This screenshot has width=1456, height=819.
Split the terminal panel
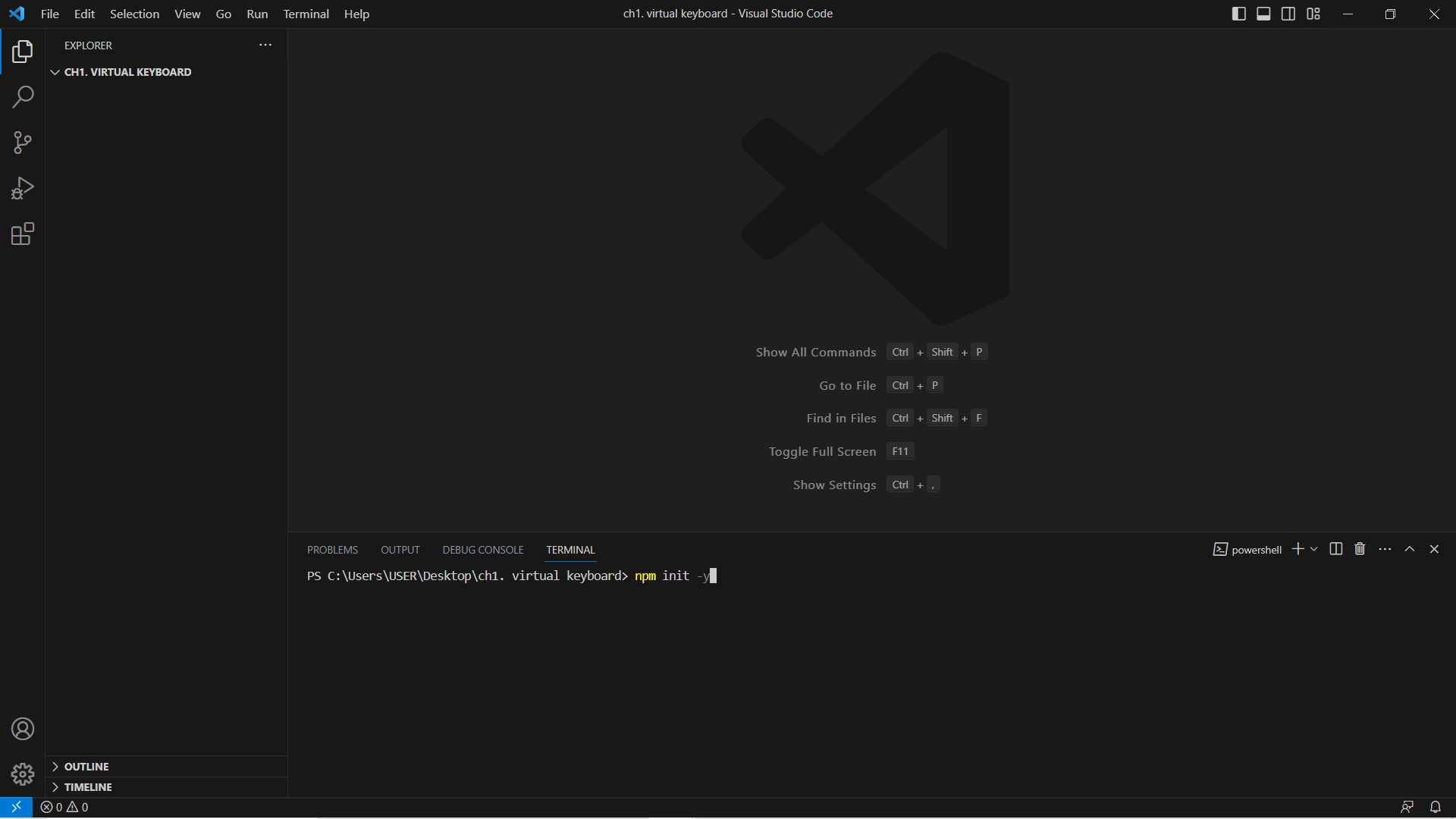(x=1336, y=549)
